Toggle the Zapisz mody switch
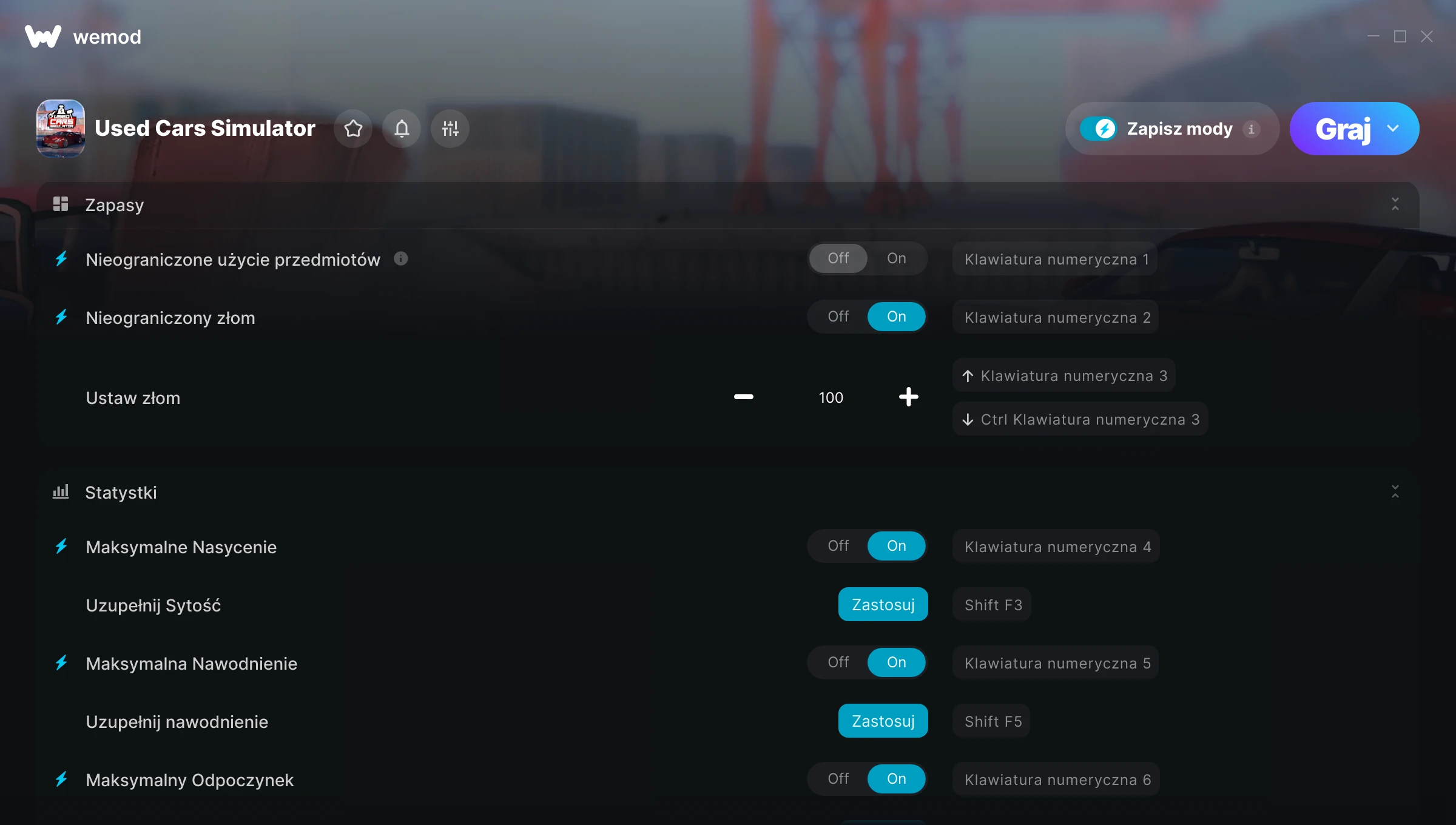This screenshot has height=825, width=1456. tap(1098, 129)
